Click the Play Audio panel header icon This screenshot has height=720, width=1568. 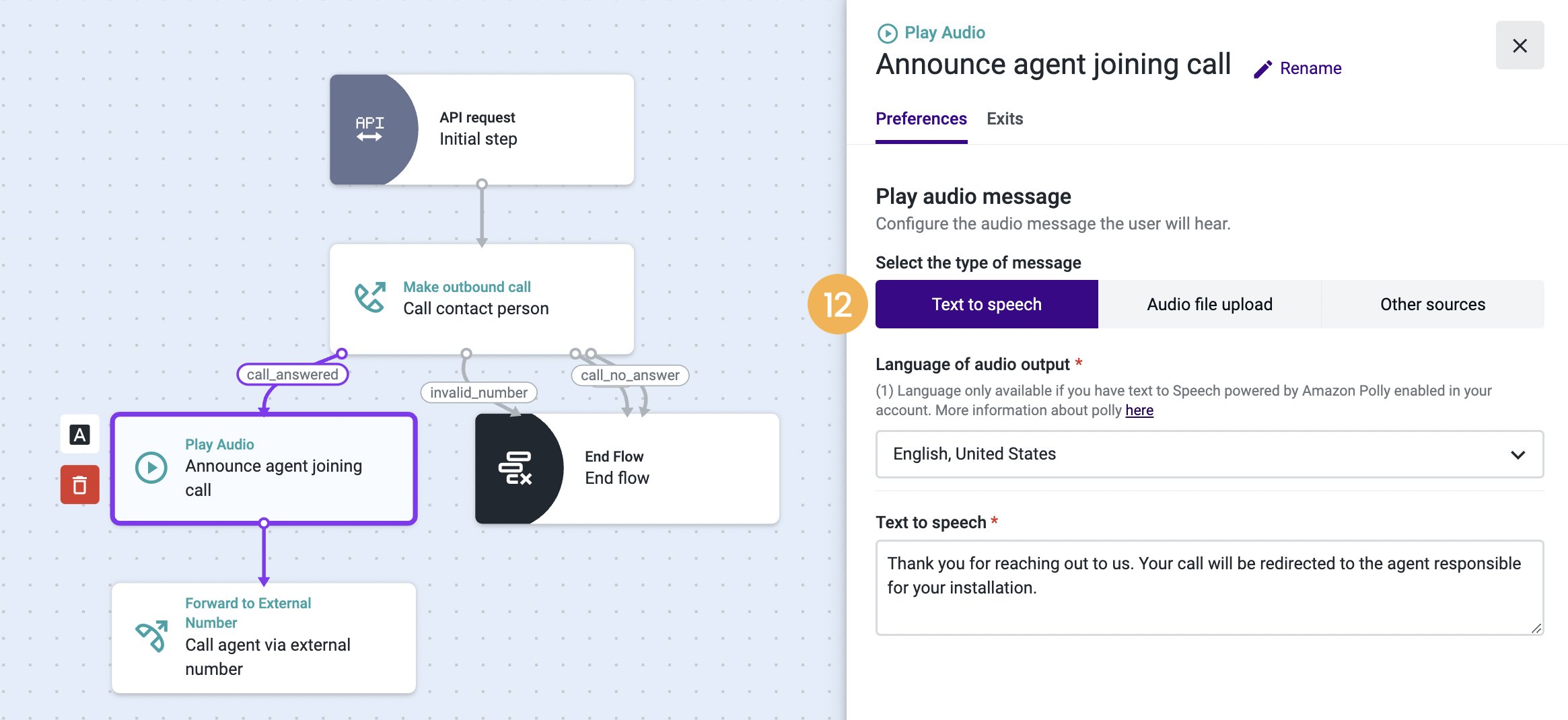(x=888, y=33)
